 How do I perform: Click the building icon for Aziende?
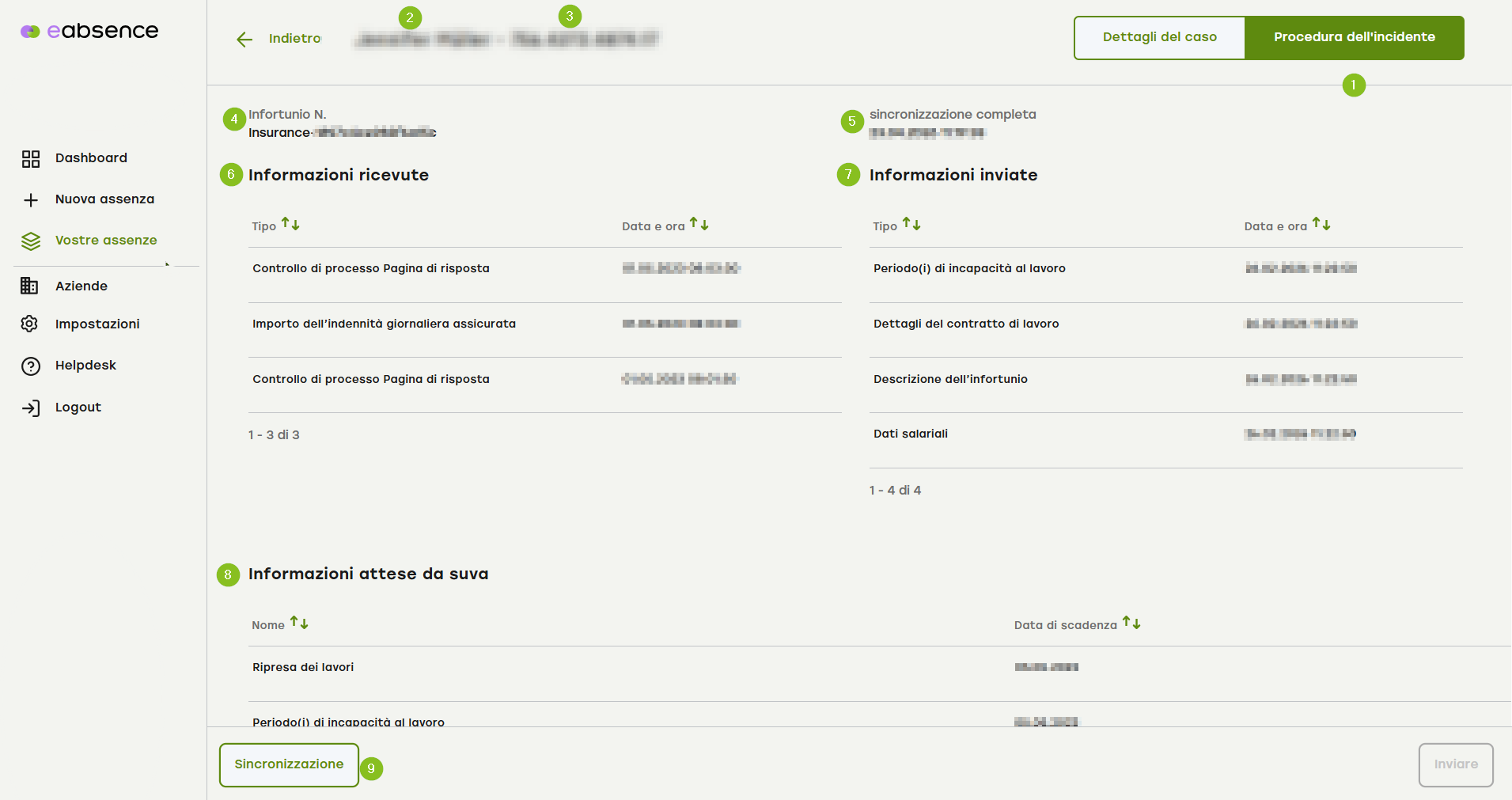(x=30, y=286)
